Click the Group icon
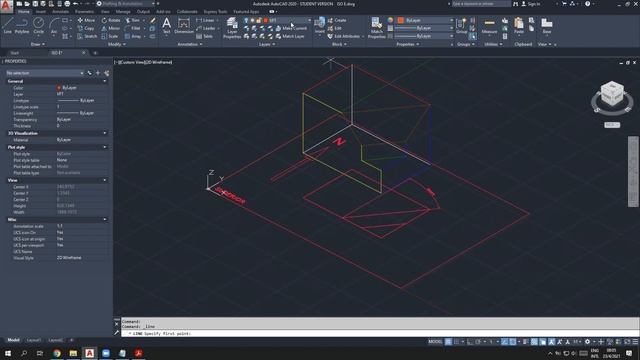 (x=461, y=25)
